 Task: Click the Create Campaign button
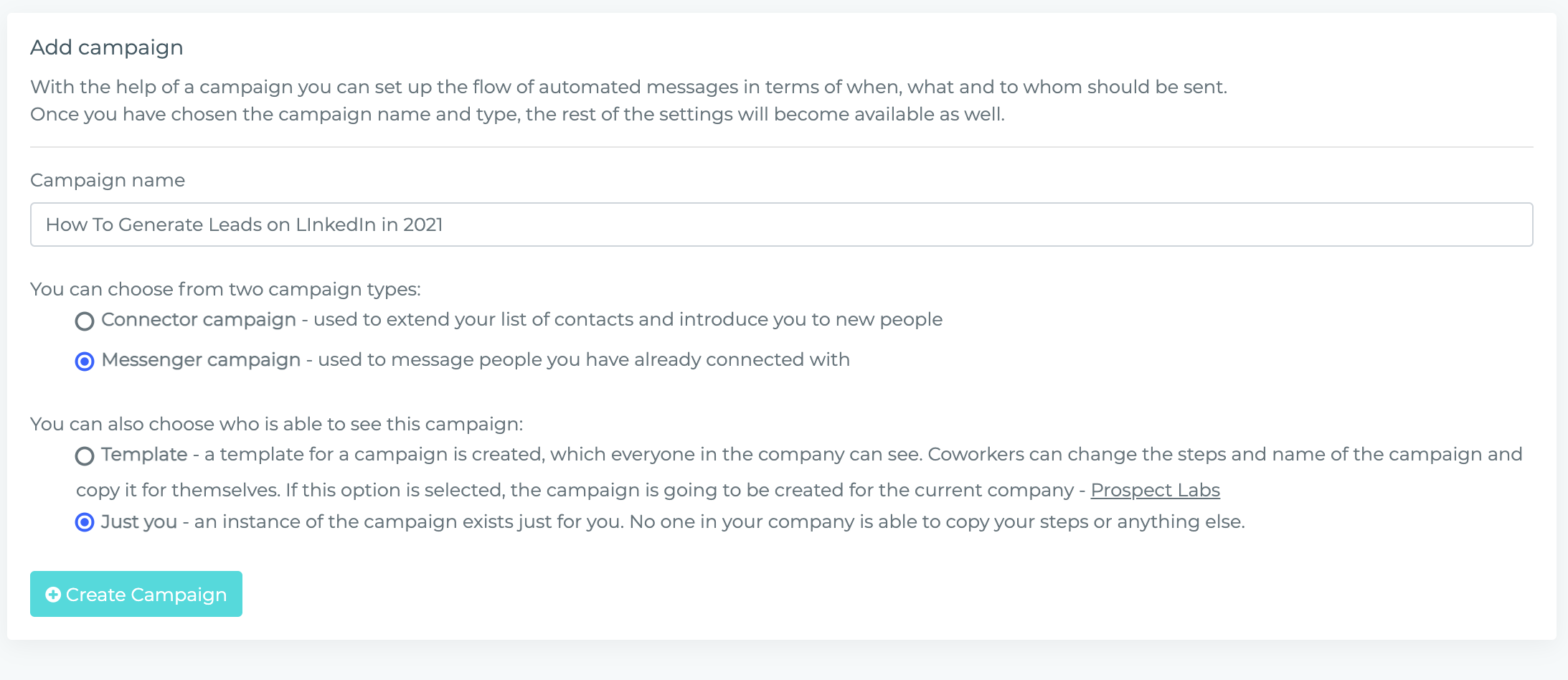pyautogui.click(x=136, y=594)
